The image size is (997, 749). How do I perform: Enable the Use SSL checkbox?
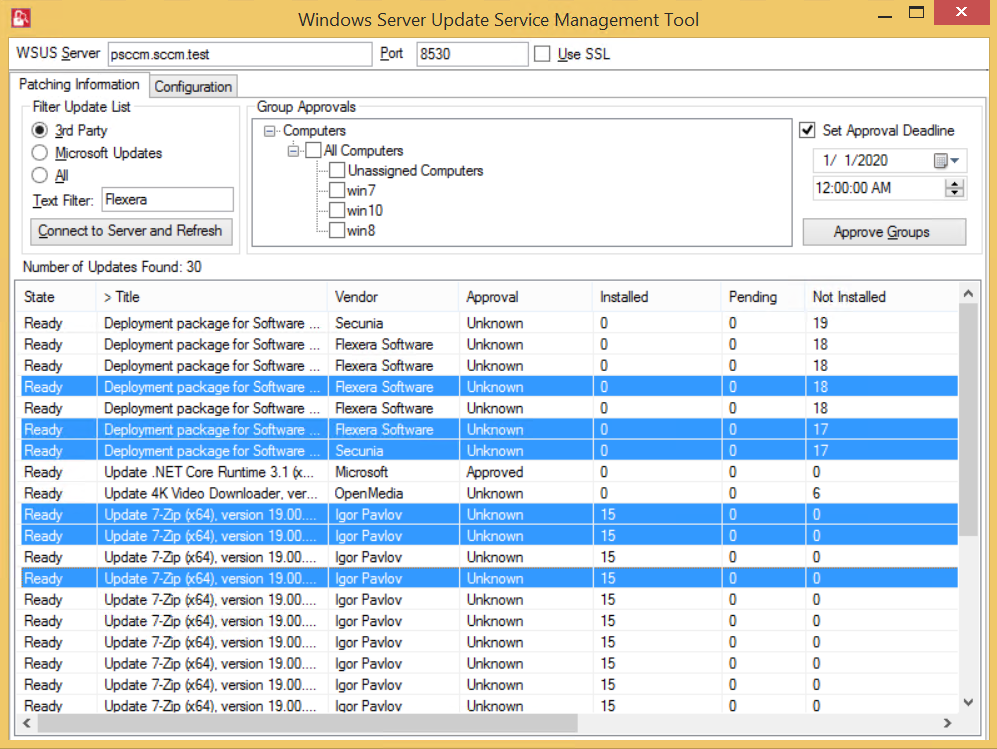(542, 54)
